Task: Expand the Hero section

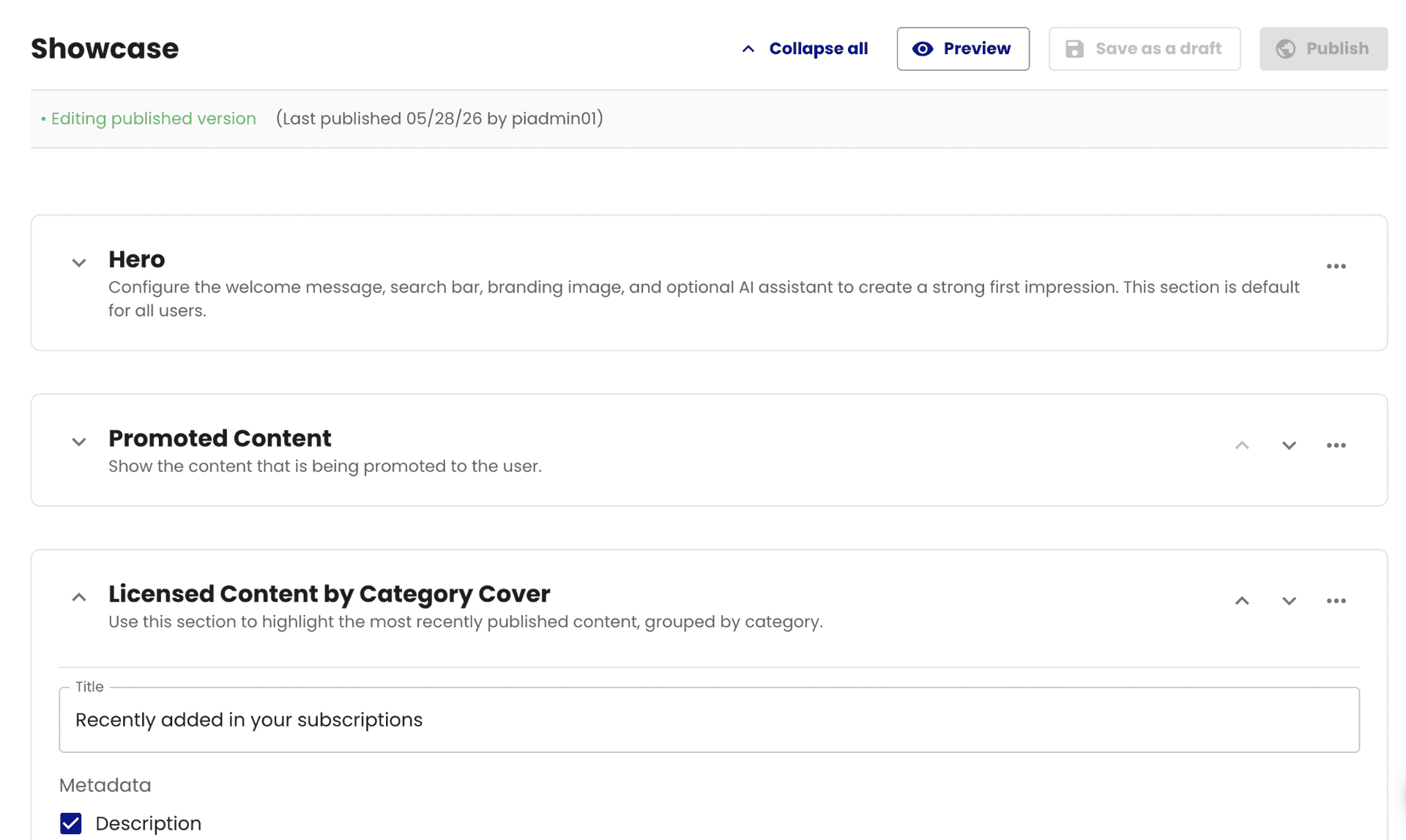Action: 79,262
